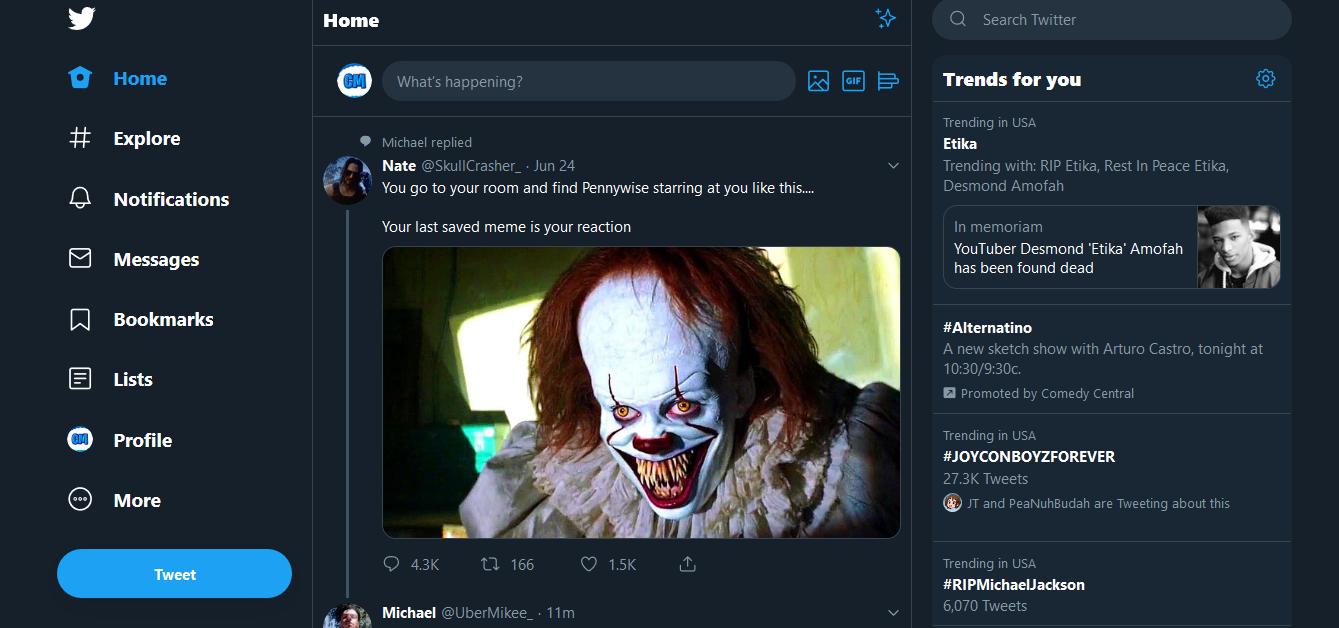Open Bookmarks label in sidebar
The width and height of the screenshot is (1339, 628).
163,319
